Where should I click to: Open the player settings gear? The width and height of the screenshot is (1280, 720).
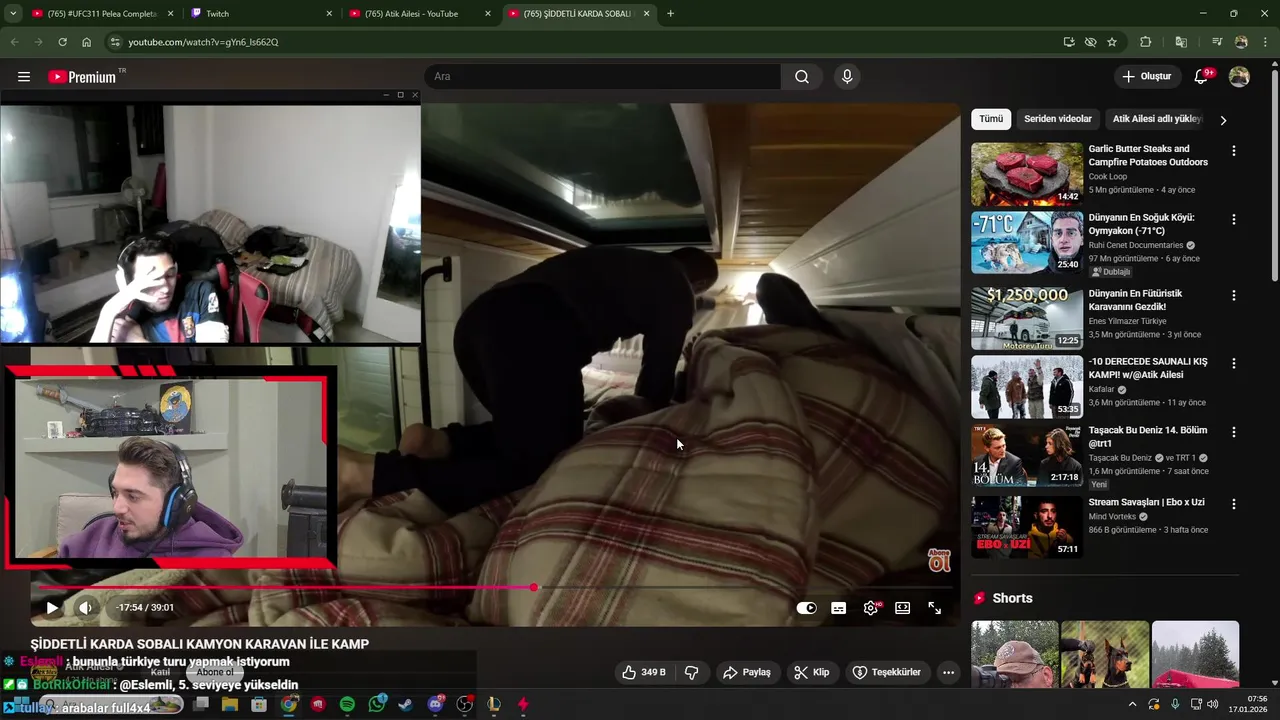pos(871,608)
